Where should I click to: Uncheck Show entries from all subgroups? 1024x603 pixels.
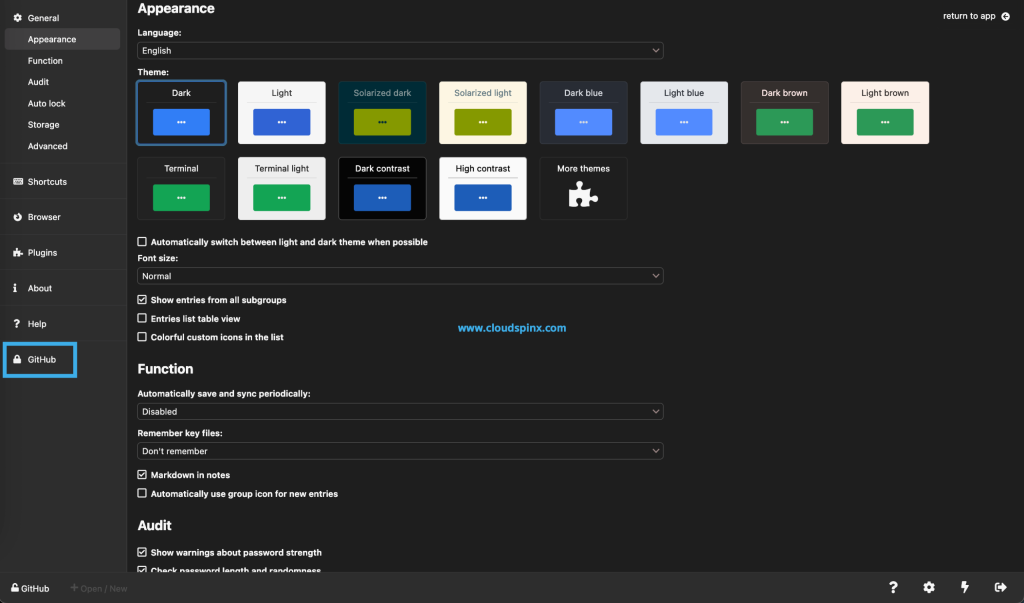[141, 299]
